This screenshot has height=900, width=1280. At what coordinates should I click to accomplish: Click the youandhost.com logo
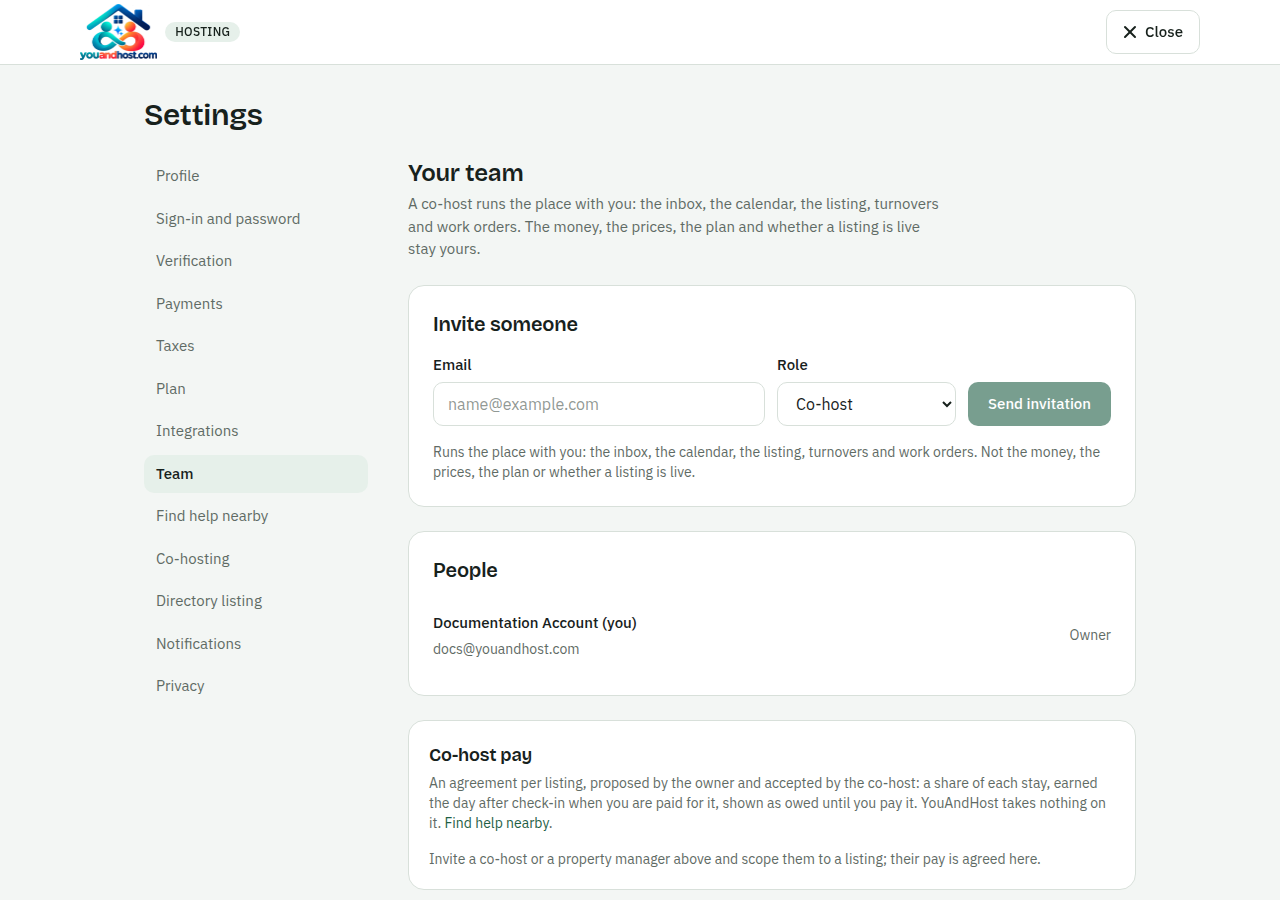pos(118,32)
